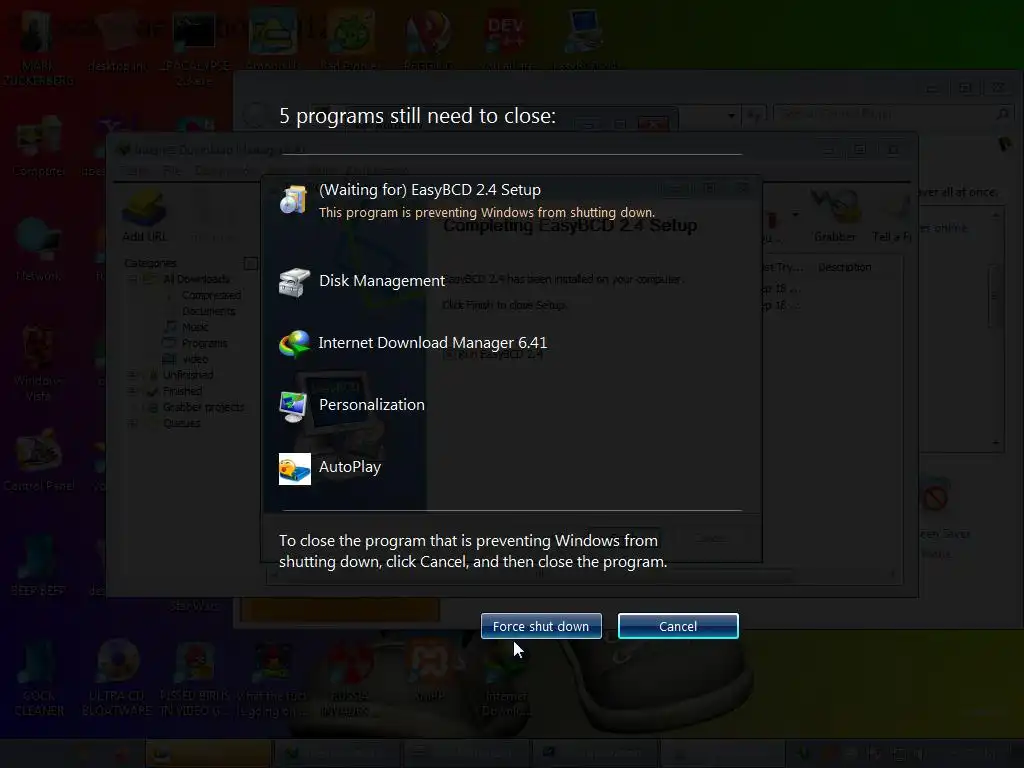This screenshot has height=768, width=1024.
Task: Collapse the All Downloads tree node
Action: [x=133, y=279]
